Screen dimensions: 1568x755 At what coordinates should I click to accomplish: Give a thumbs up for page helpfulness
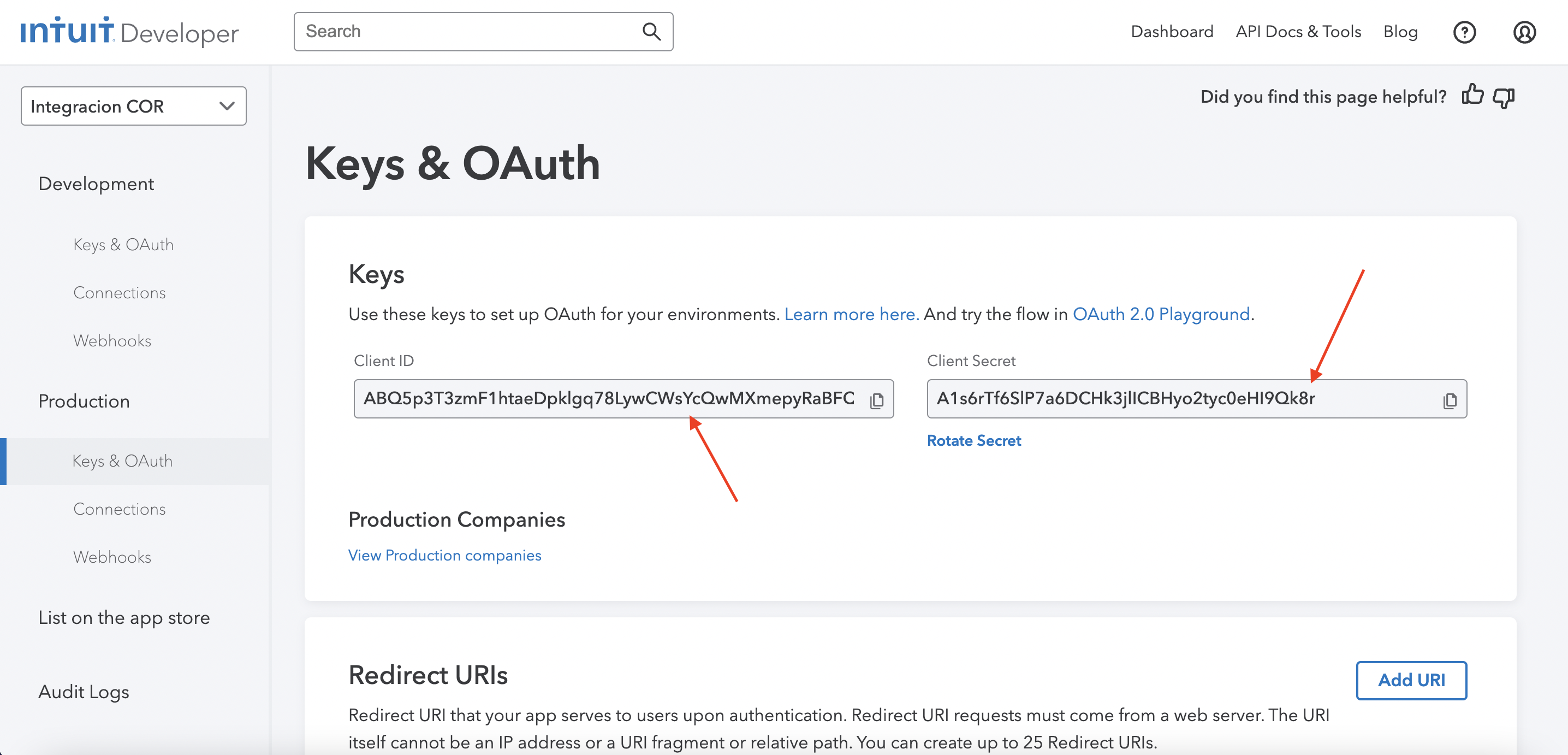click(x=1472, y=95)
